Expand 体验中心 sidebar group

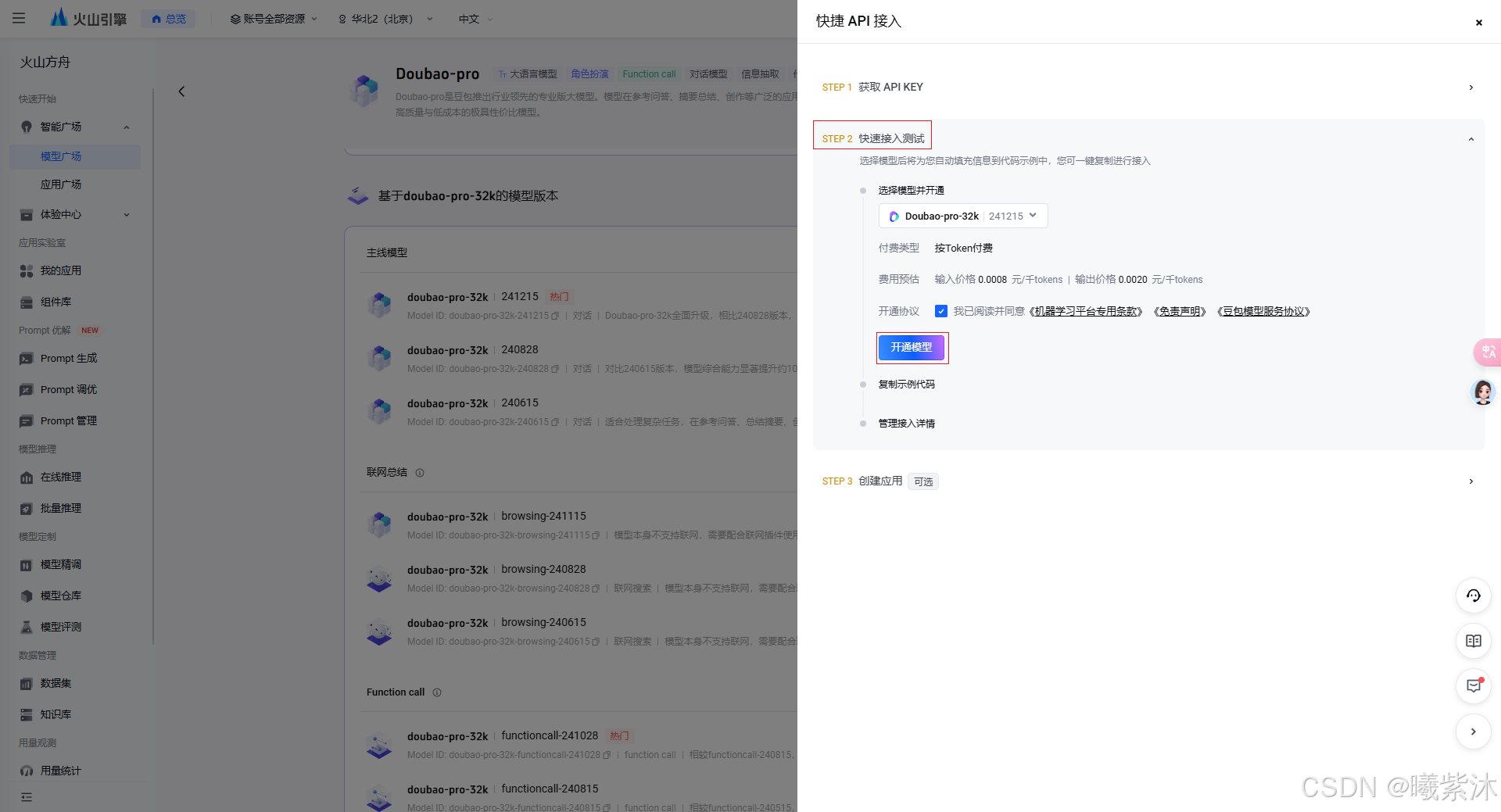click(x=126, y=215)
